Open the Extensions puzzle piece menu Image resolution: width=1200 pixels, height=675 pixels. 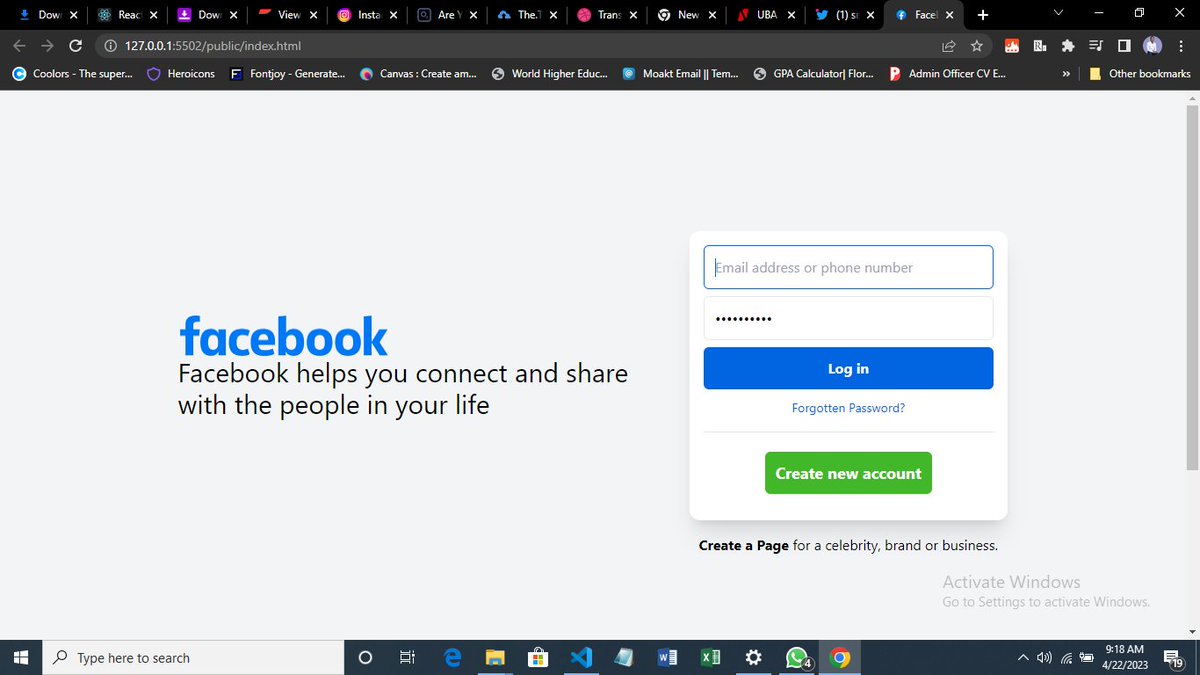point(1068,46)
